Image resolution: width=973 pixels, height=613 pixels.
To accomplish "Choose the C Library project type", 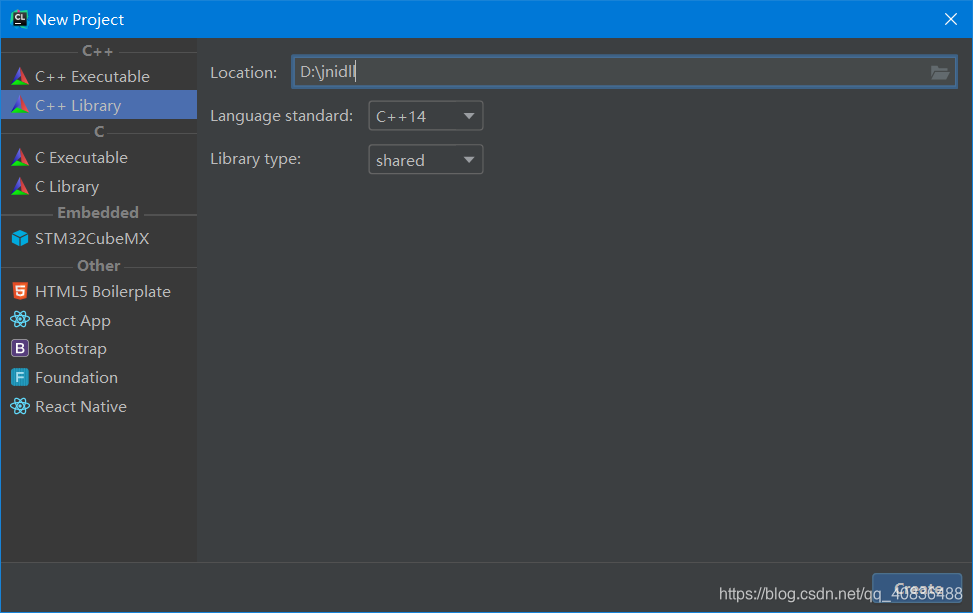I will click(x=99, y=186).
